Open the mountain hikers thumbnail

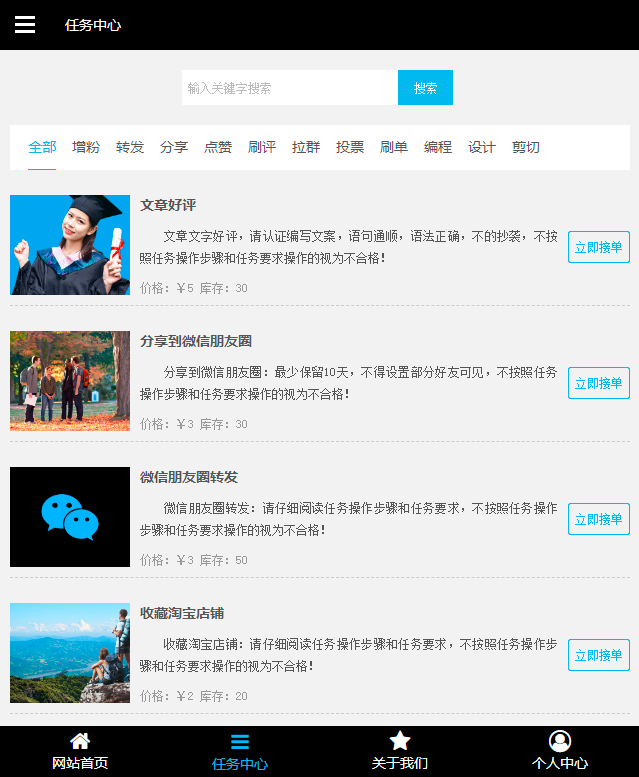tap(70, 653)
